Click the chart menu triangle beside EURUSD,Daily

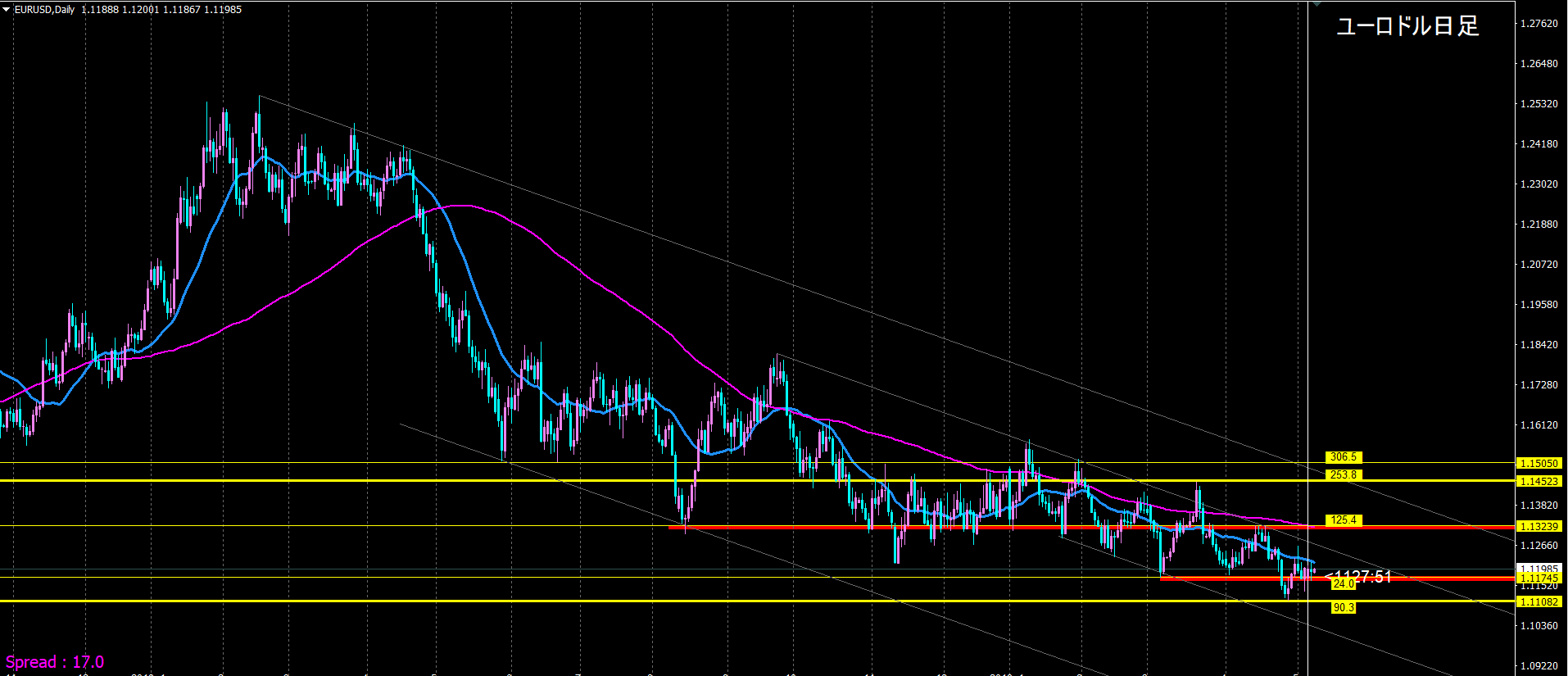tap(7, 10)
